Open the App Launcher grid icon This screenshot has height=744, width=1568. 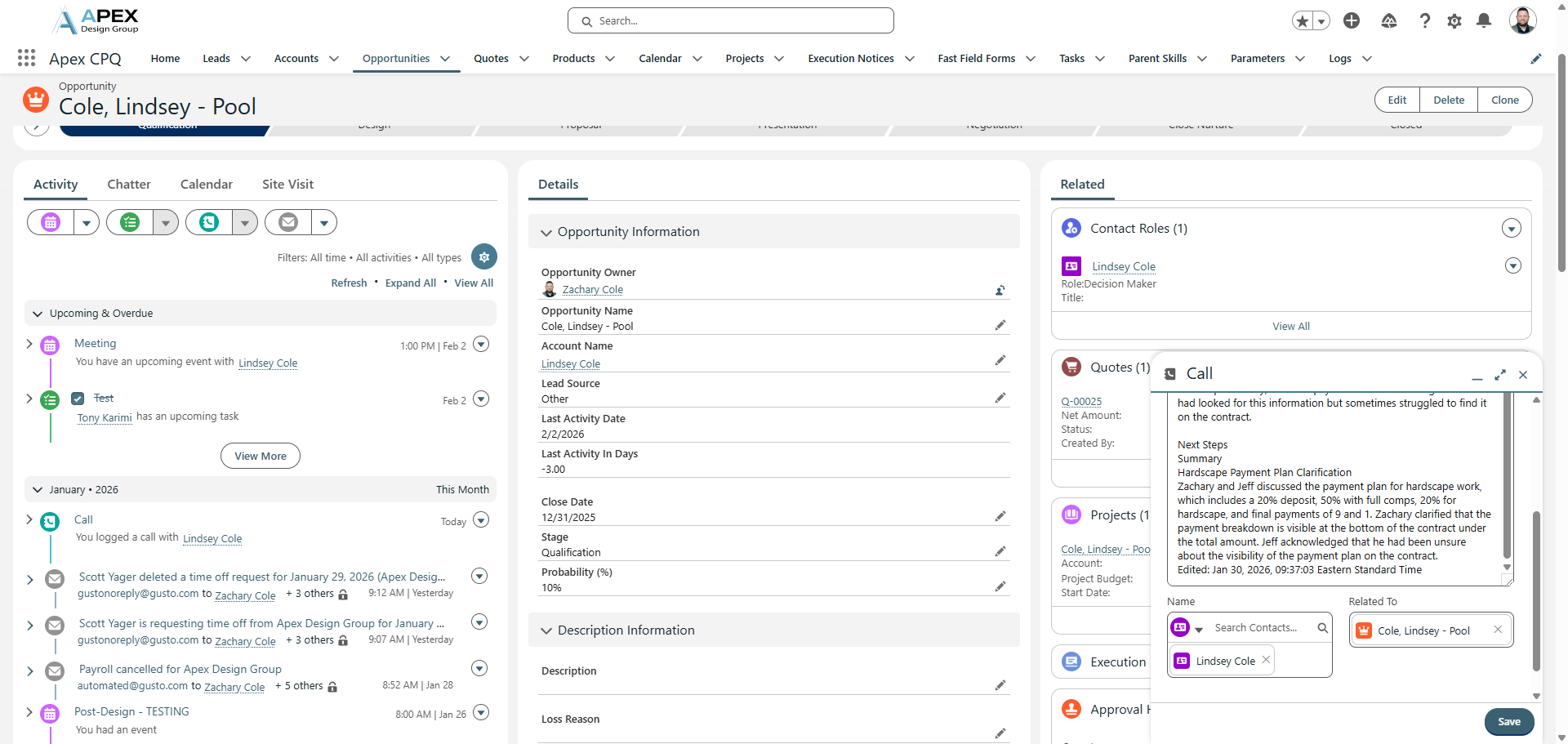pyautogui.click(x=26, y=58)
